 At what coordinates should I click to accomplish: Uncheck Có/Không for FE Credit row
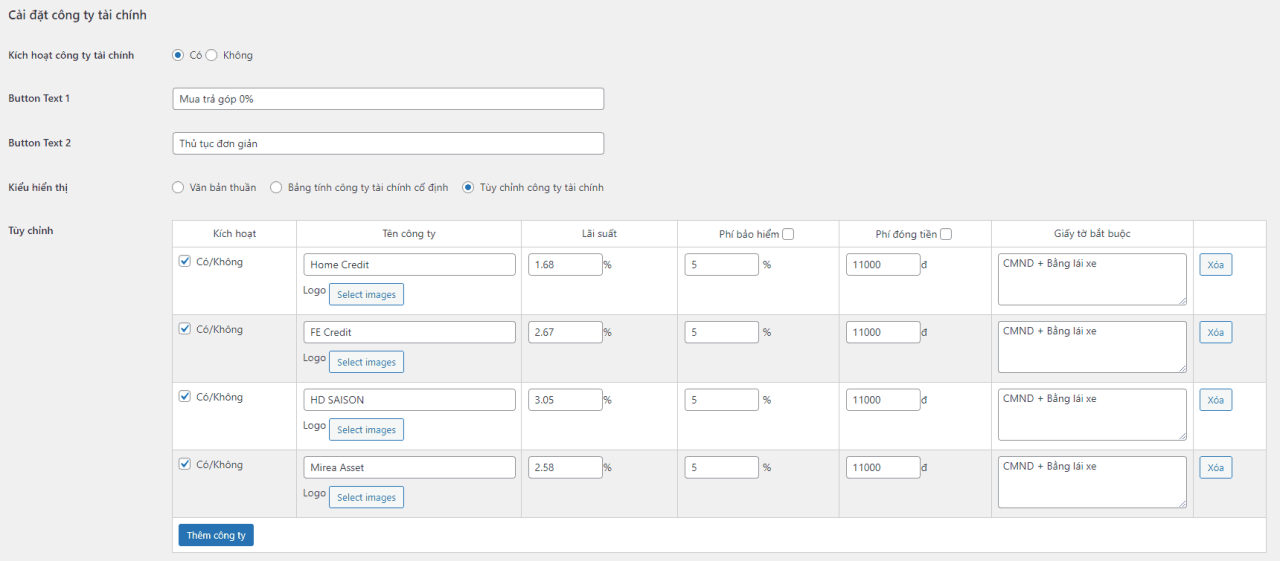point(184,329)
